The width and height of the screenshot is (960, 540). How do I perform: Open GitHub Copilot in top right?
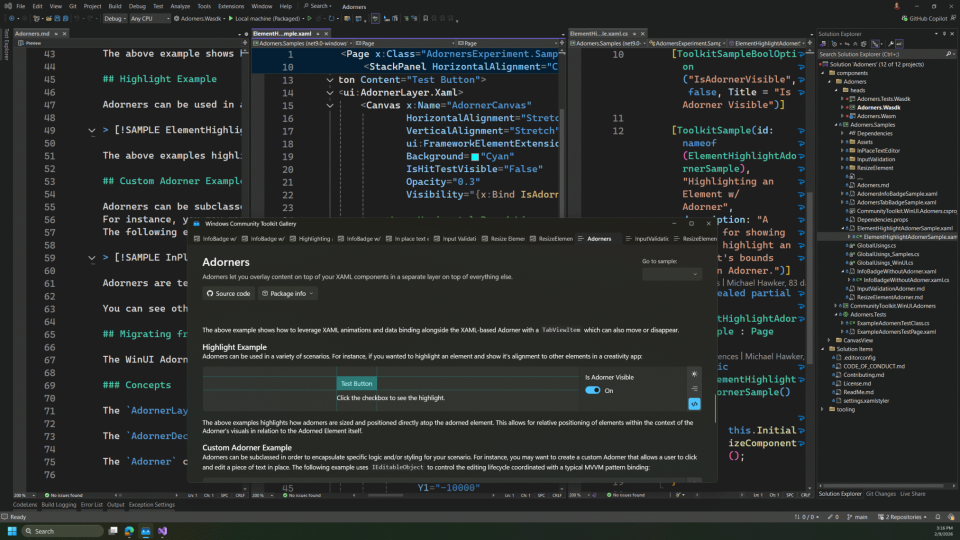click(925, 18)
